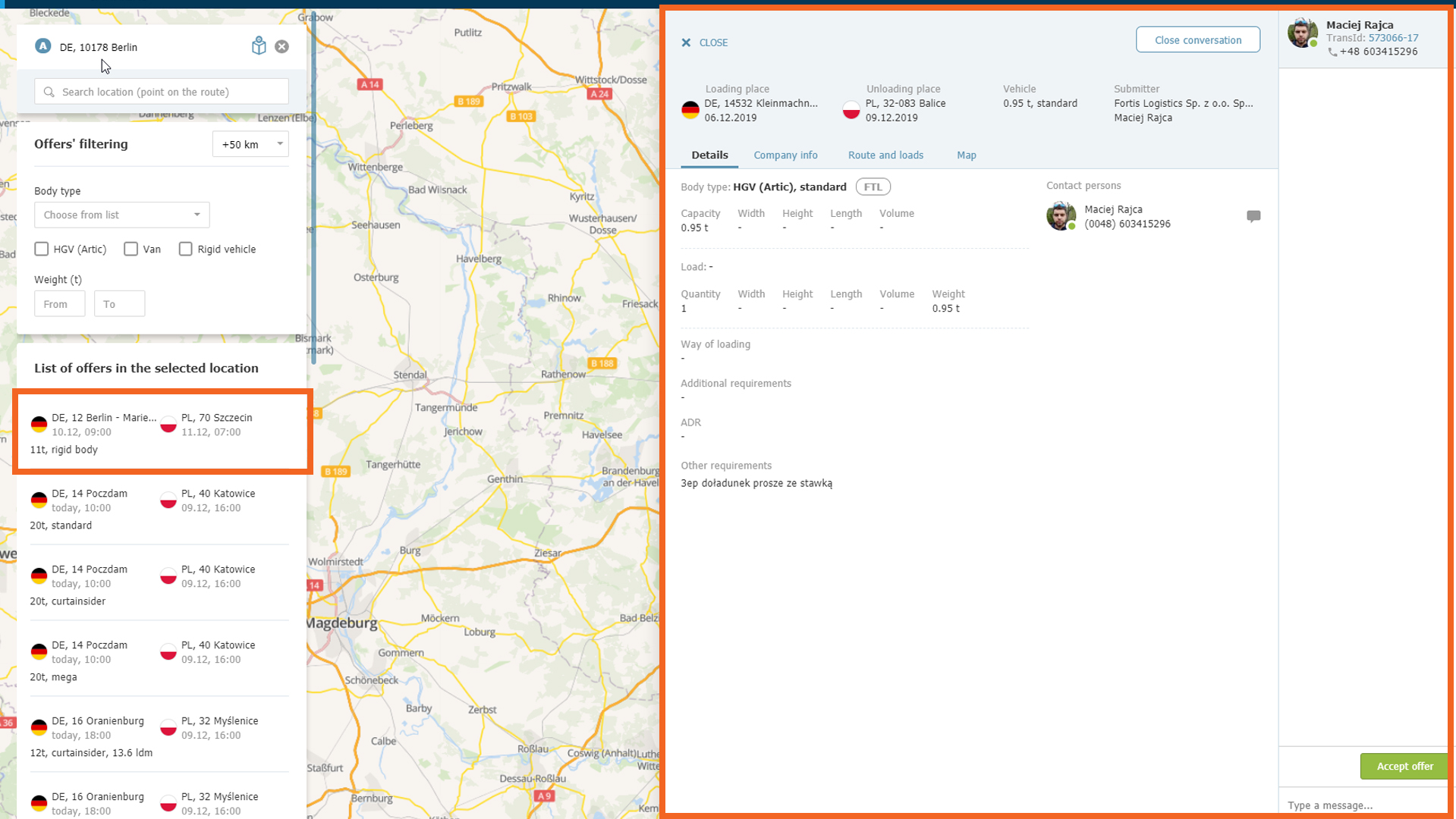Open the Route and loads tab

pyautogui.click(x=885, y=155)
